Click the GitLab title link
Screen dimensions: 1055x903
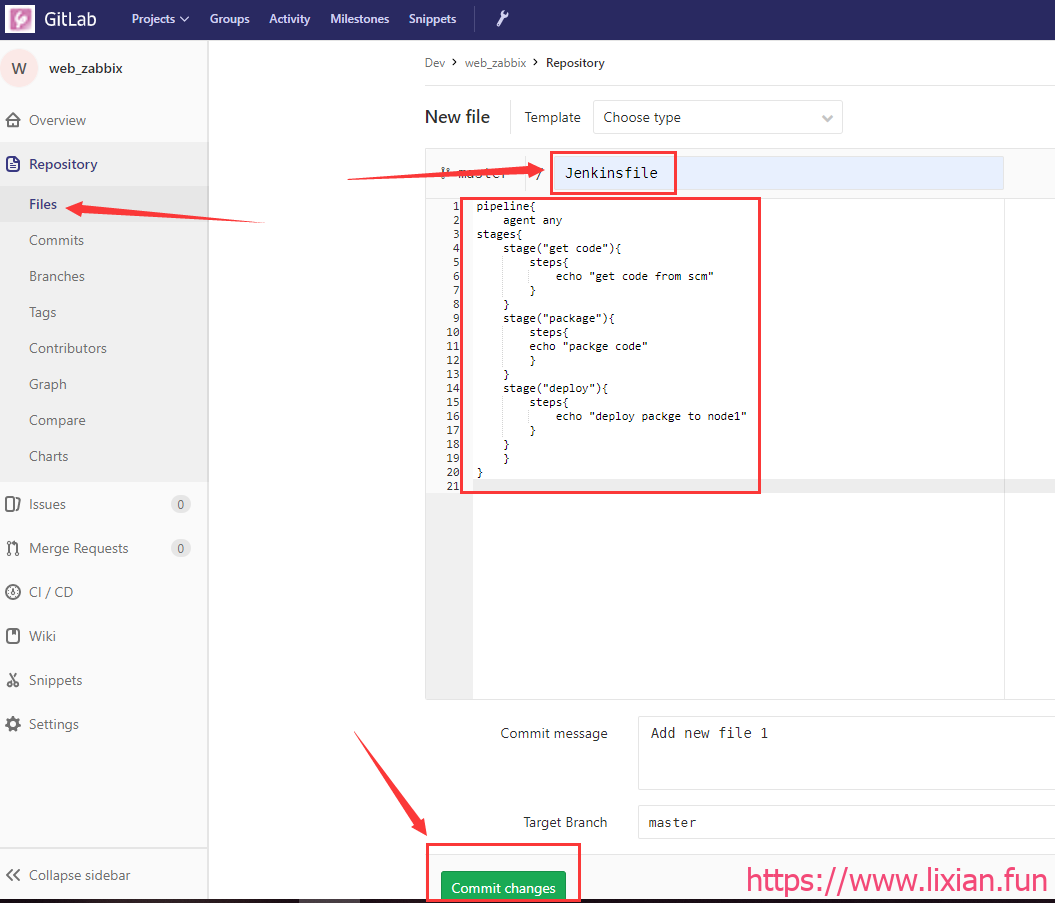(x=70, y=19)
